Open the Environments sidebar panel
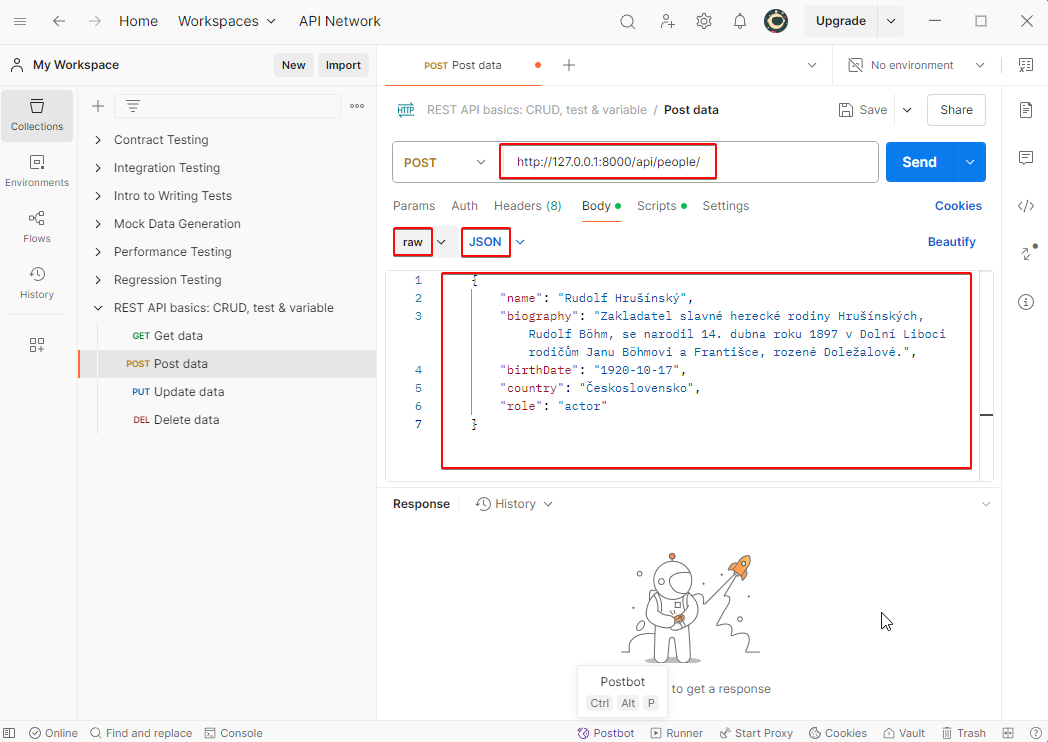This screenshot has width=1048, height=742. pos(37,172)
